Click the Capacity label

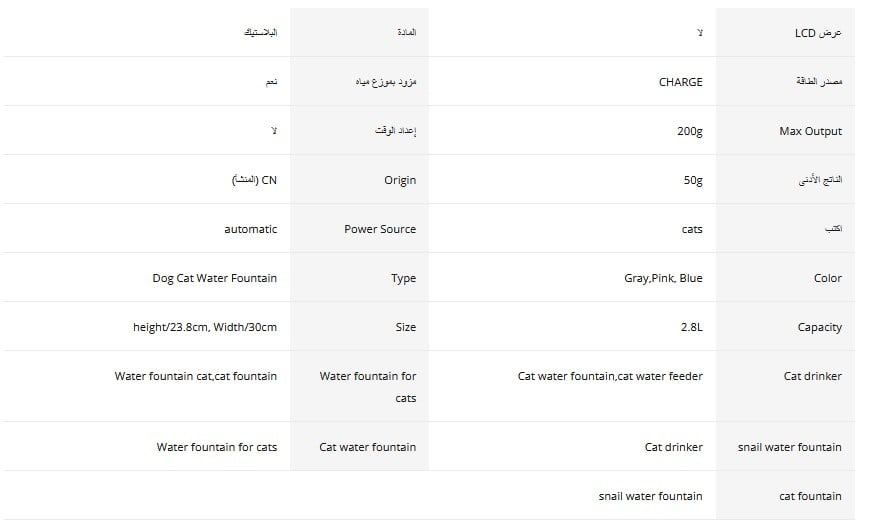click(x=819, y=327)
